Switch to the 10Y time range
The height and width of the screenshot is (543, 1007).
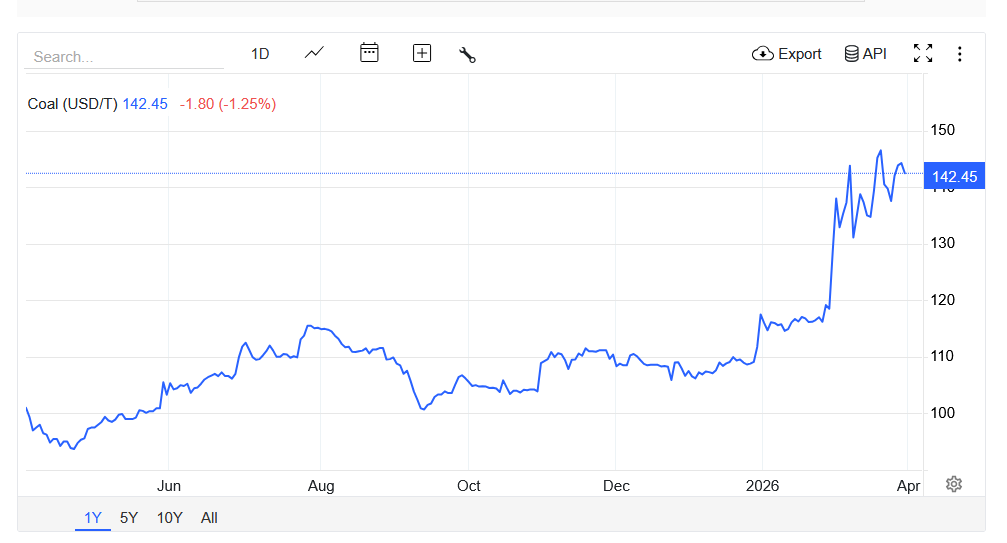(x=170, y=517)
